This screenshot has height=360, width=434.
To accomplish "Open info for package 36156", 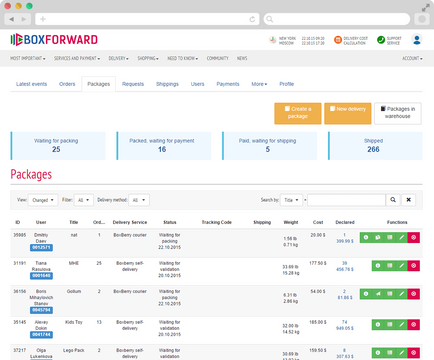I will [366, 294].
